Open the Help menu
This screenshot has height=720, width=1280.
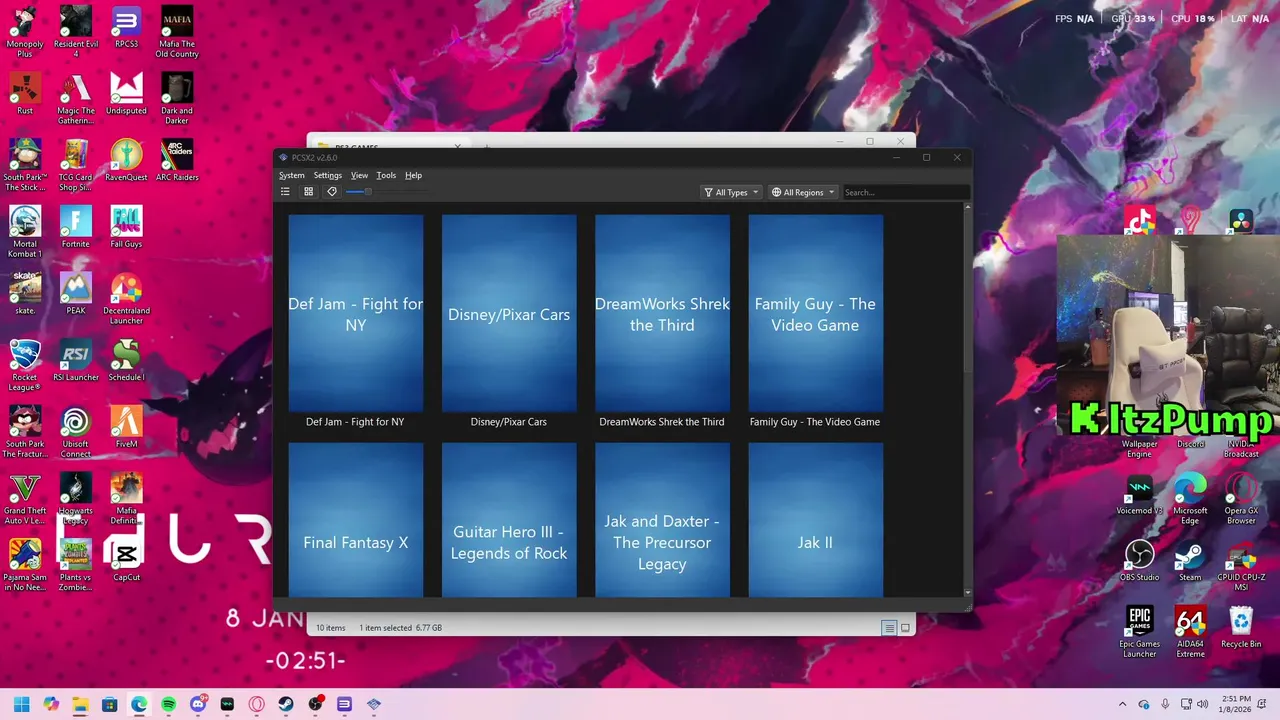tap(413, 175)
